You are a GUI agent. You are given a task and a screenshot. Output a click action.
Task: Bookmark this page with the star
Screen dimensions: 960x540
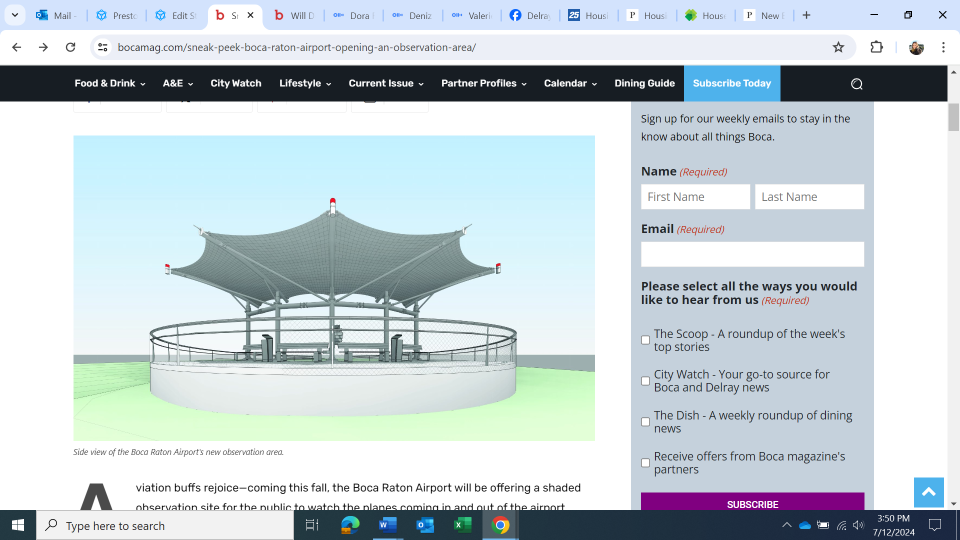pos(838,47)
